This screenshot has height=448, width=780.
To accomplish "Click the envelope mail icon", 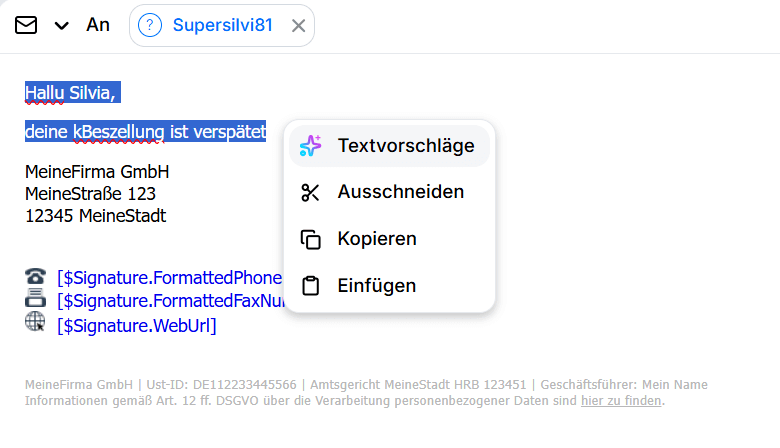I will pos(26,25).
